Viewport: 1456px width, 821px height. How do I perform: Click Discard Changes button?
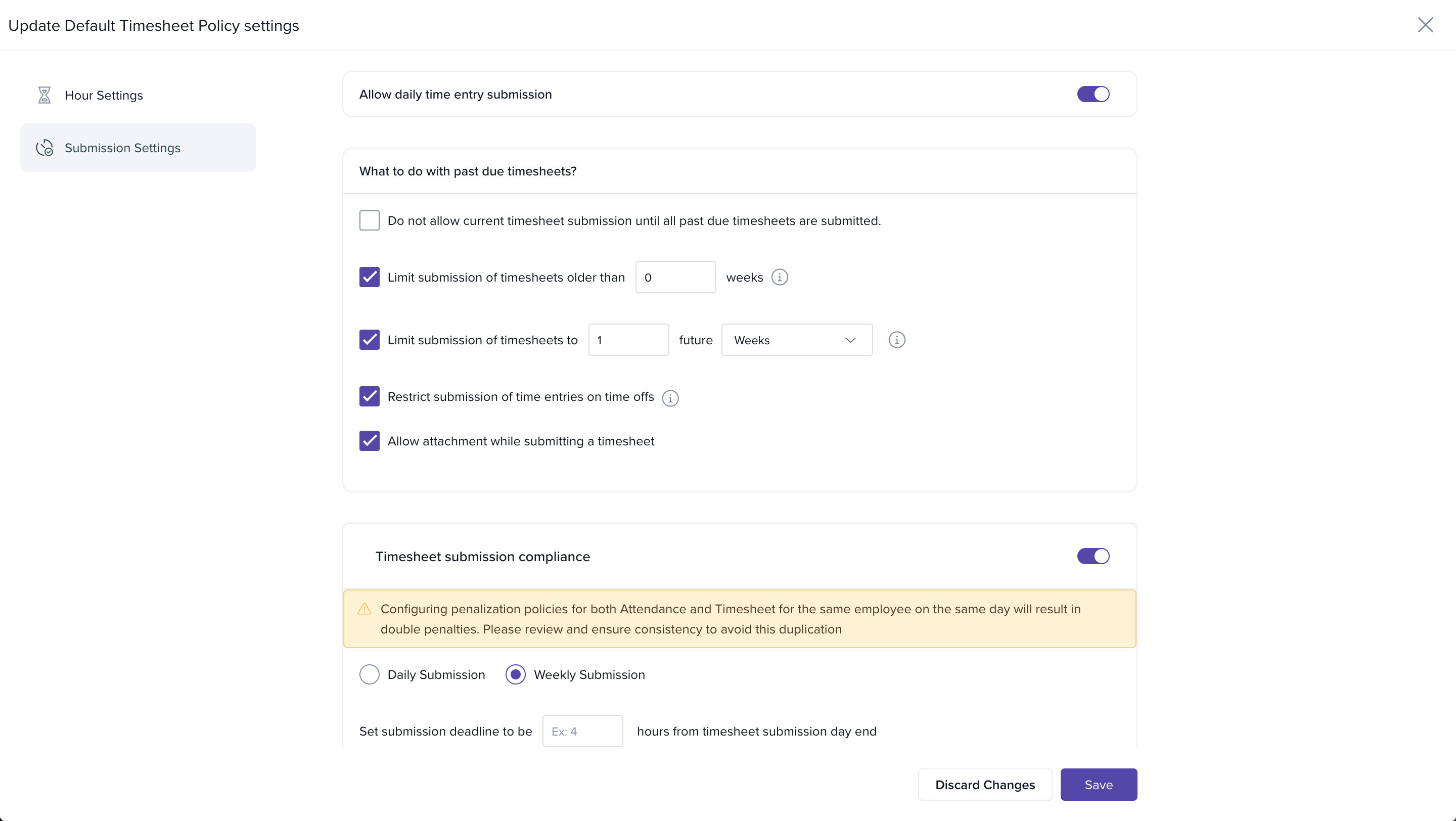point(985,785)
